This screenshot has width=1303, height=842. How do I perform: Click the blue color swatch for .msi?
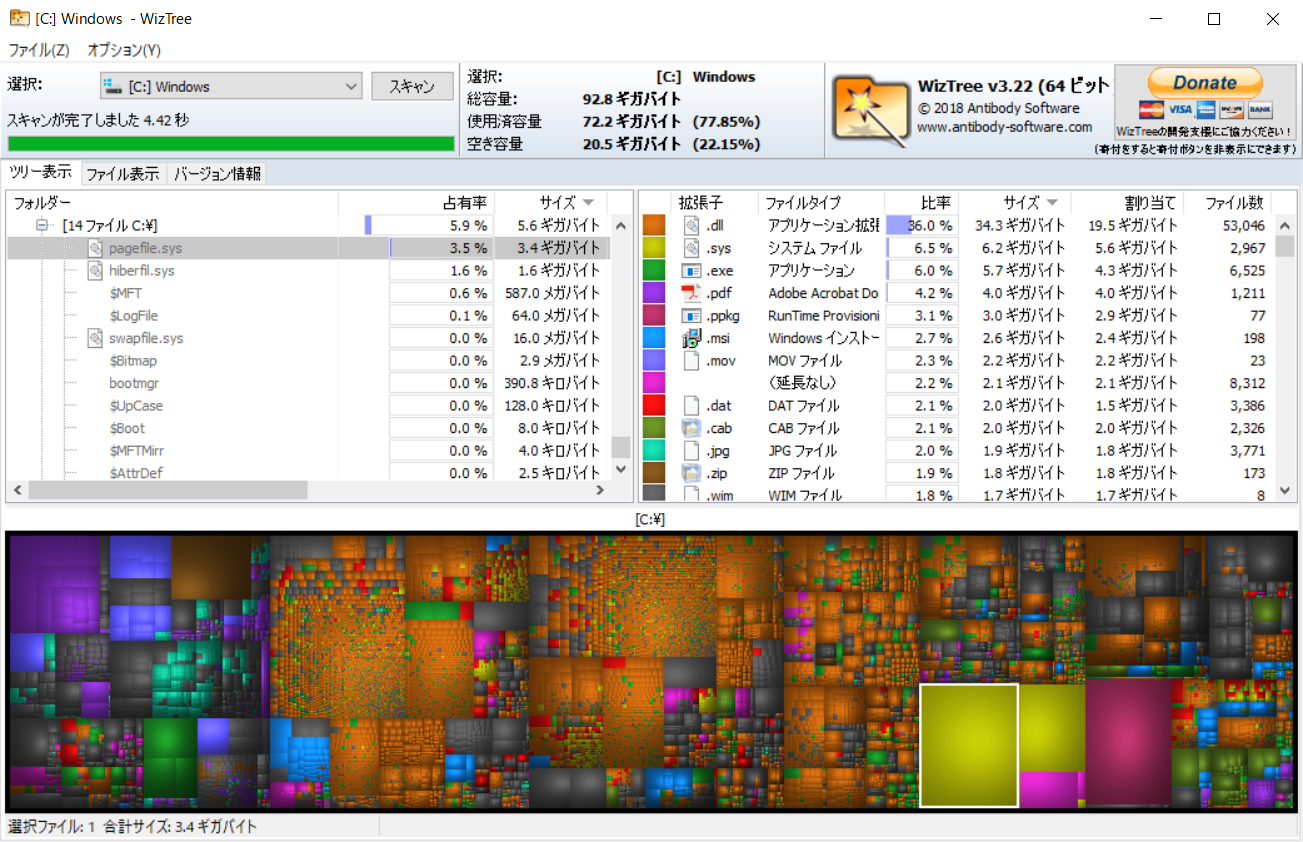click(654, 338)
